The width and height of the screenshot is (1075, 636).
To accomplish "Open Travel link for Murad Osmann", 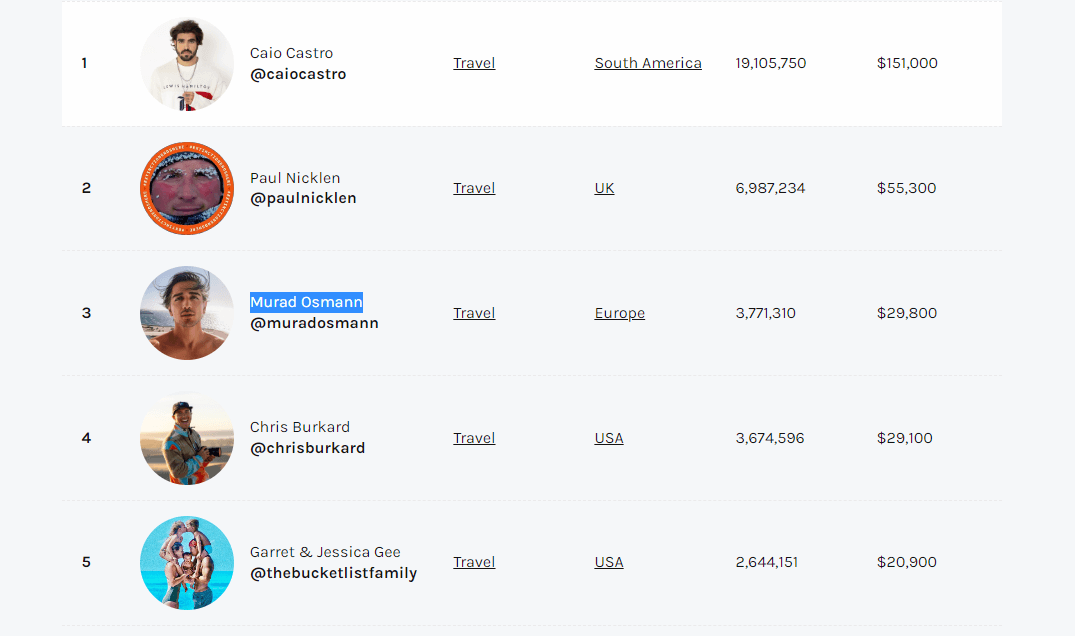I will (474, 313).
